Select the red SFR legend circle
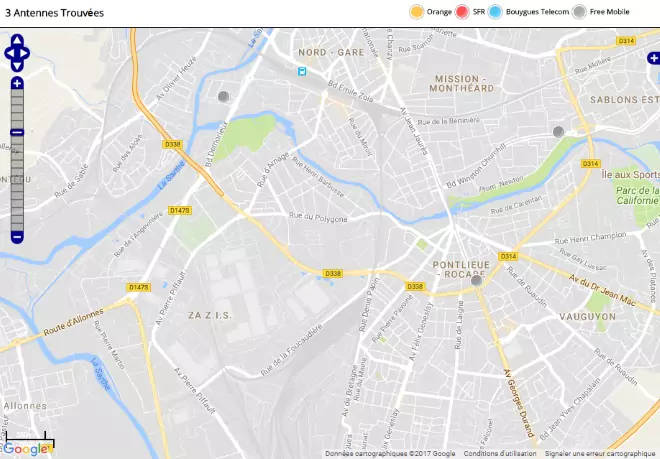Screen dimensions: 660x459 click(462, 12)
